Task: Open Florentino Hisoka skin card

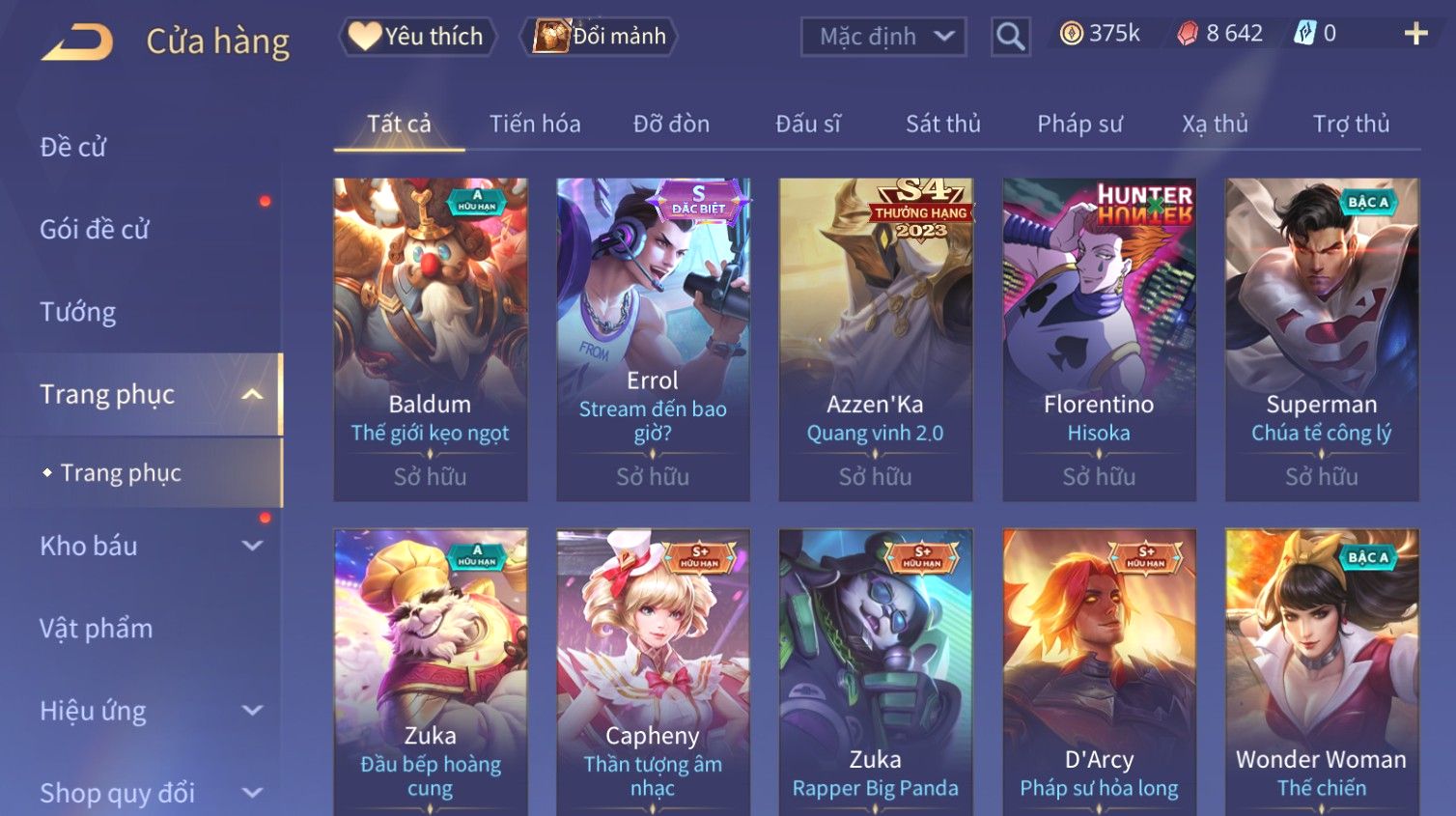Action: click(x=1099, y=339)
